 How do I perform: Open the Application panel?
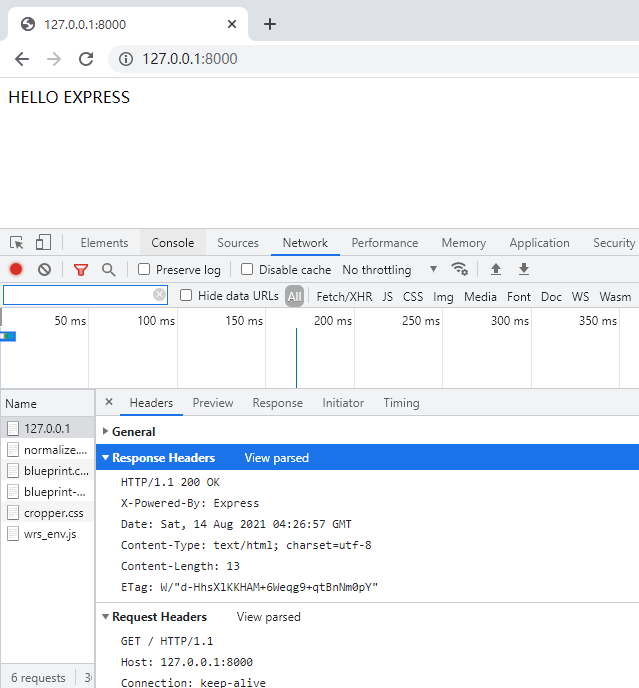click(539, 243)
